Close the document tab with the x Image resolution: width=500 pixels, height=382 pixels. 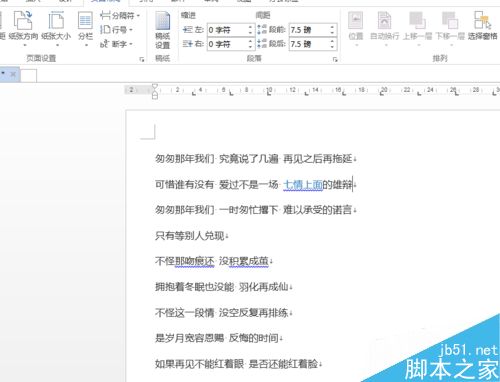pyautogui.click(x=13, y=74)
